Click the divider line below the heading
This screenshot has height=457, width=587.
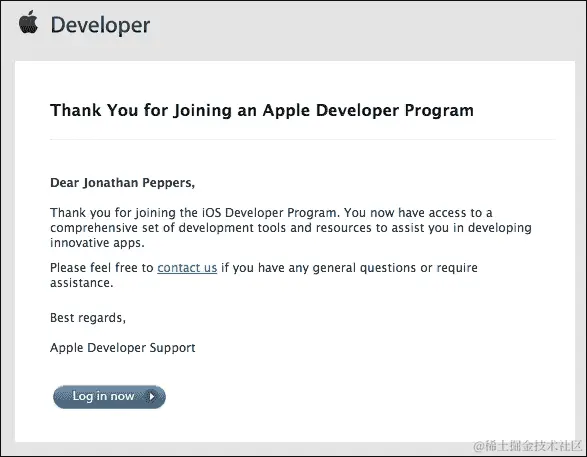303,139
